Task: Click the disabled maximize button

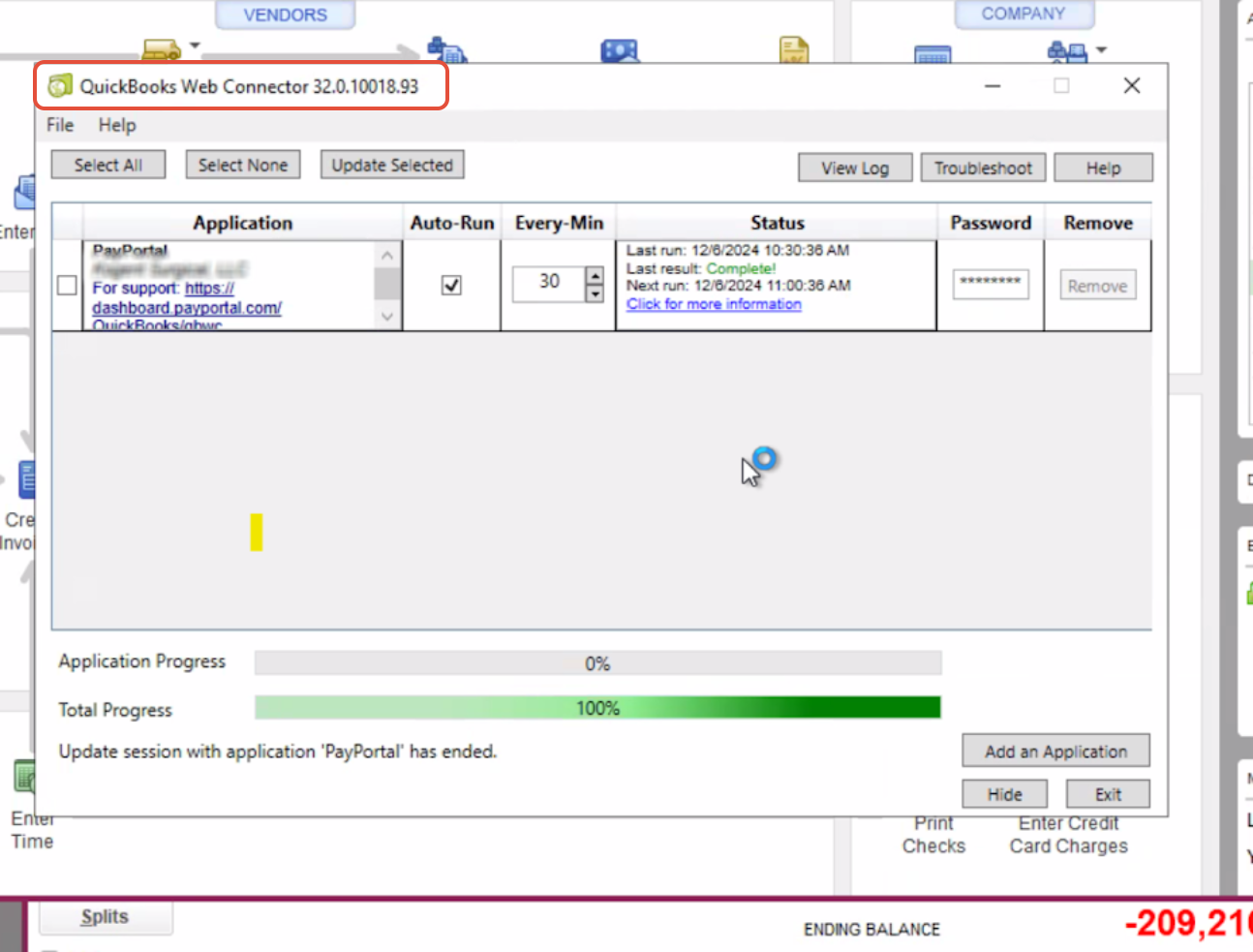Action: pos(1061,86)
